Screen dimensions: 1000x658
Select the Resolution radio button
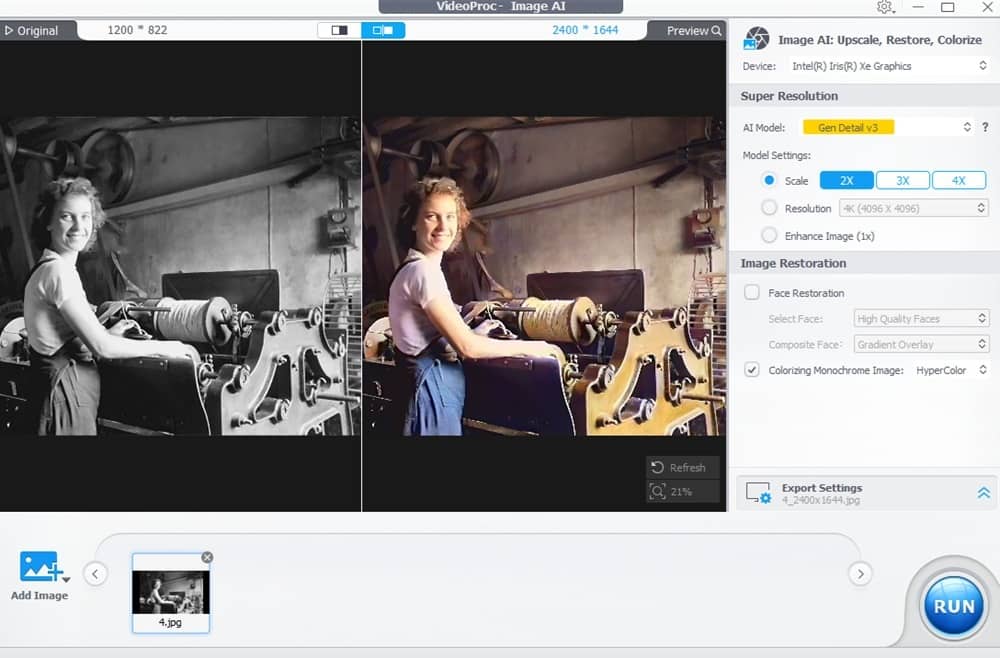tap(769, 208)
